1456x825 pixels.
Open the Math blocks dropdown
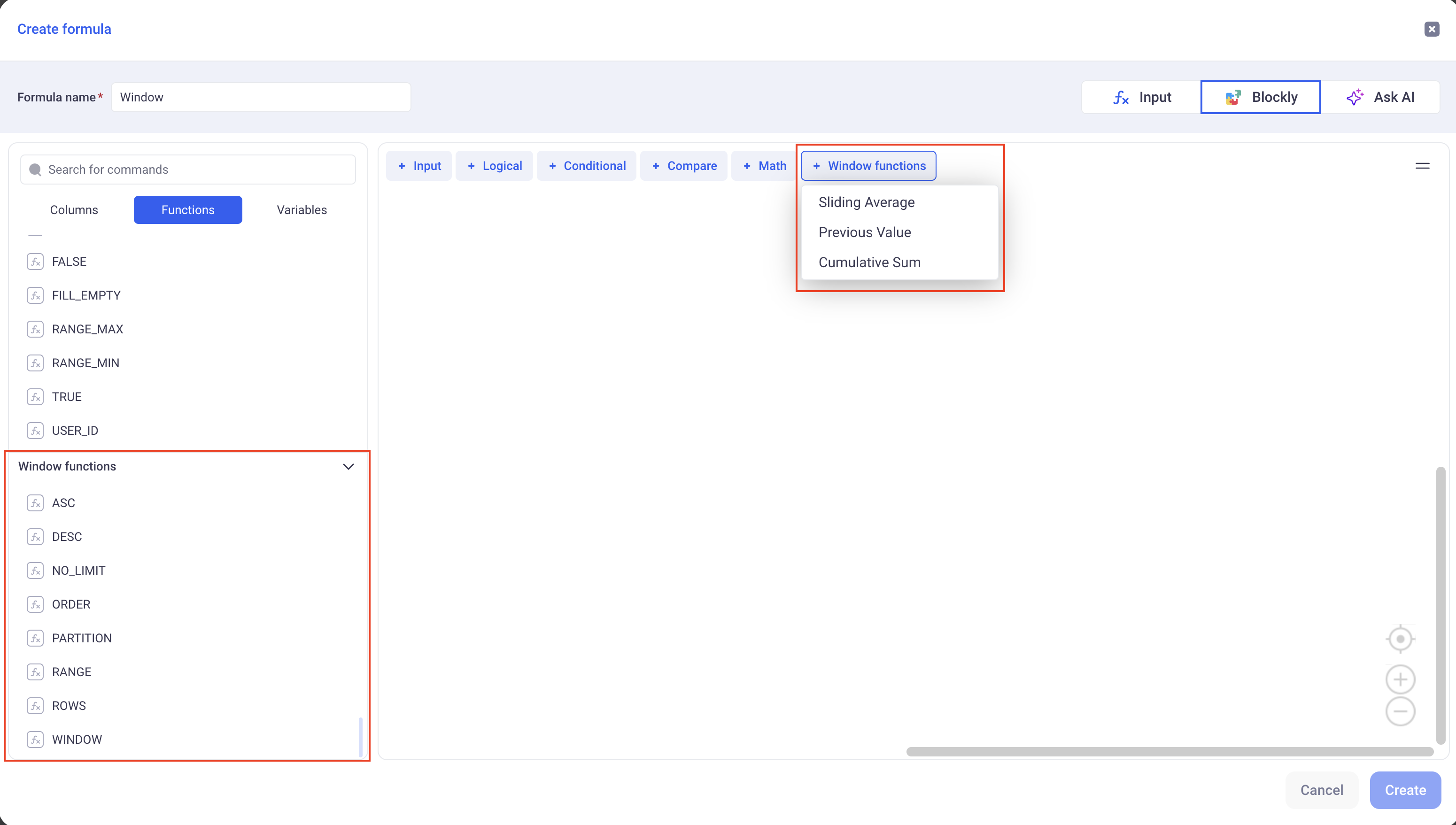pyautogui.click(x=764, y=166)
